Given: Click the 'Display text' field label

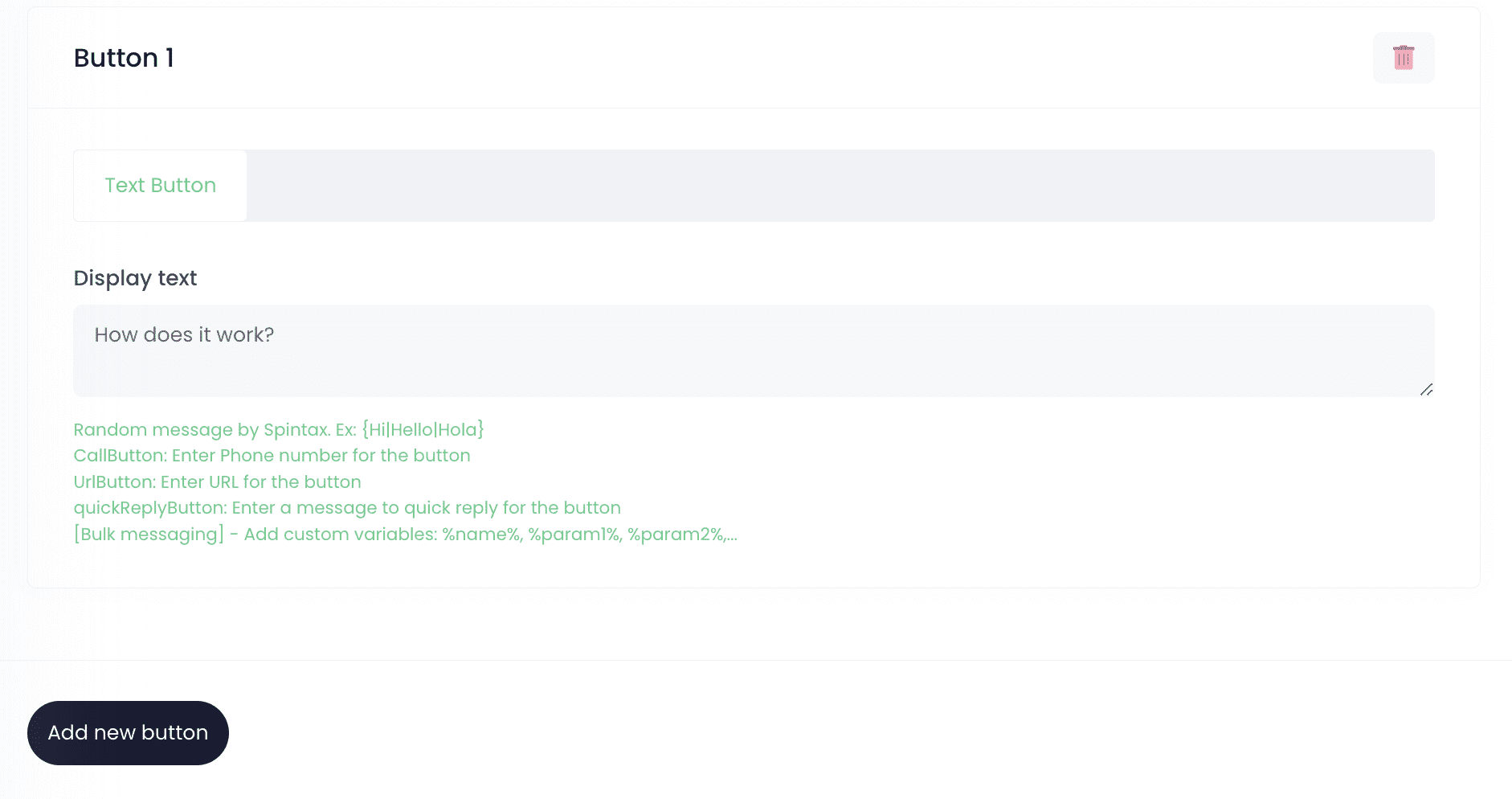Looking at the screenshot, I should click(135, 278).
